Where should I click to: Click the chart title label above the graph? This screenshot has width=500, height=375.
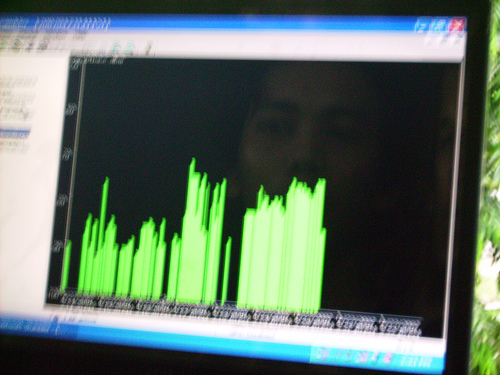click(x=98, y=61)
